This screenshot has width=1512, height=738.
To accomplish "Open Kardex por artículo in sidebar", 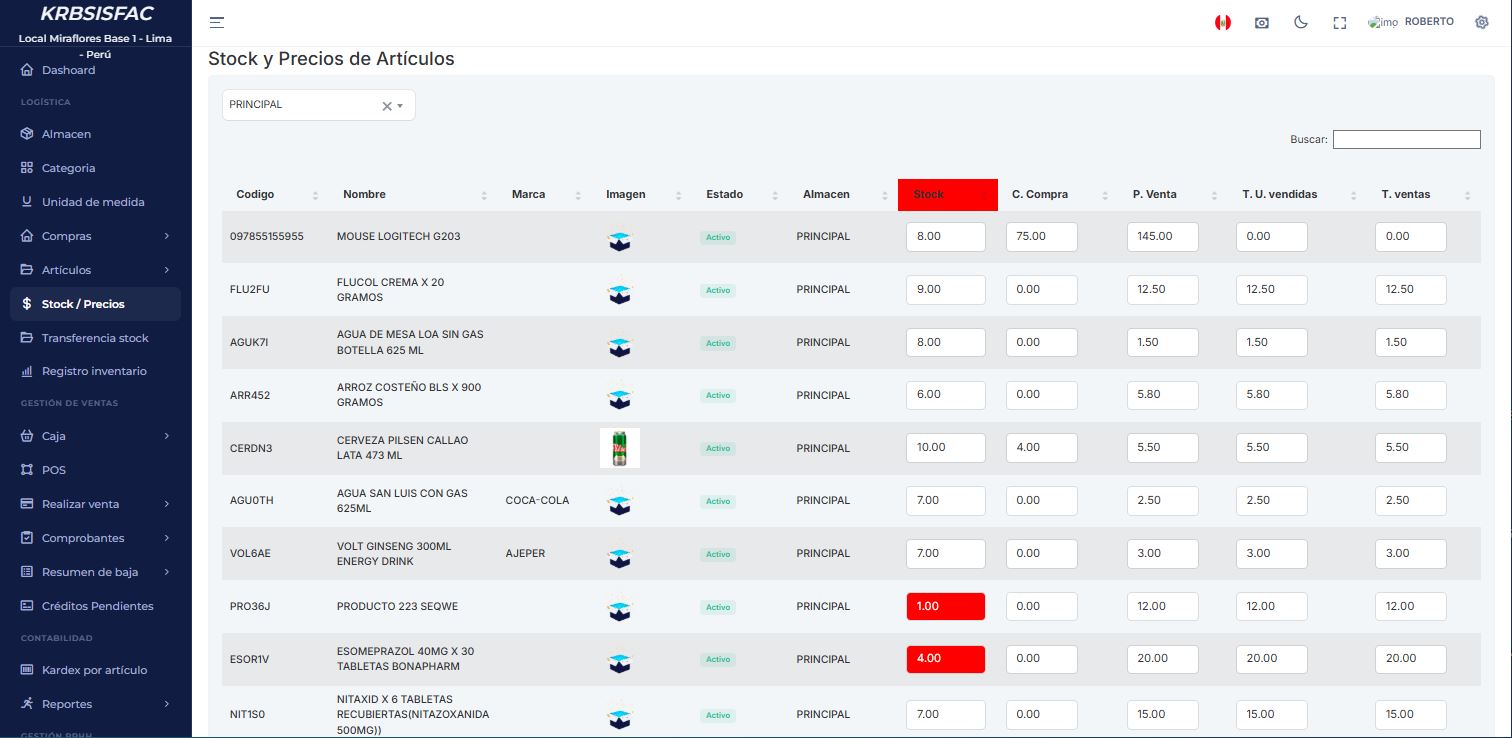I will (x=95, y=670).
